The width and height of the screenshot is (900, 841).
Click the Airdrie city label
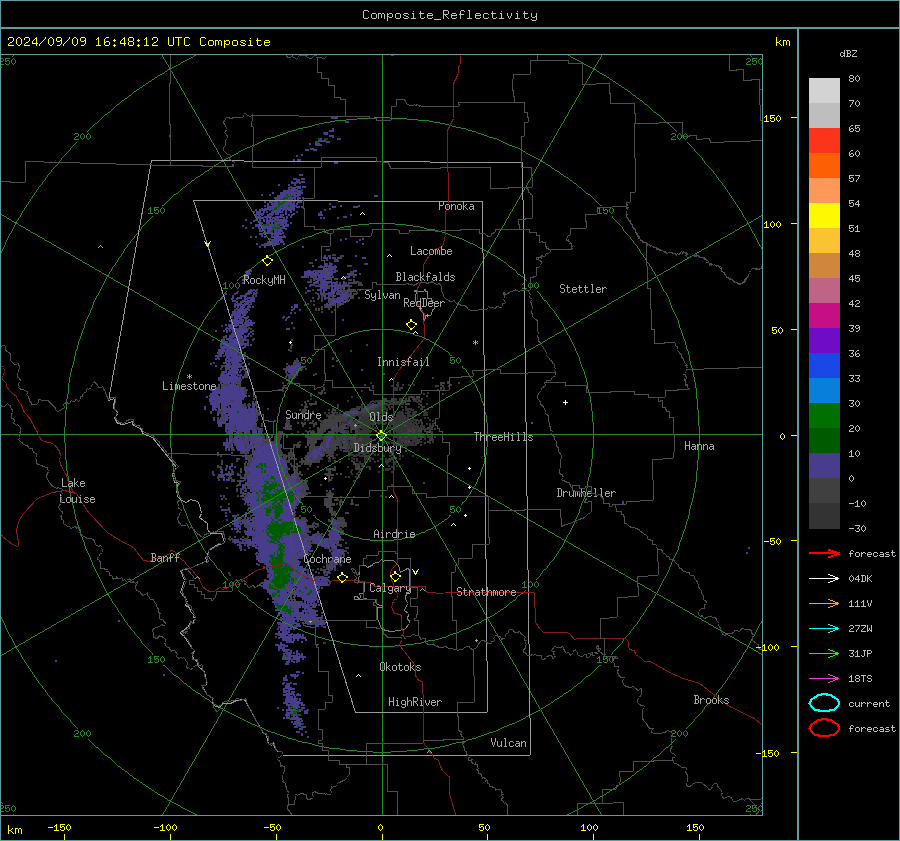click(x=394, y=534)
